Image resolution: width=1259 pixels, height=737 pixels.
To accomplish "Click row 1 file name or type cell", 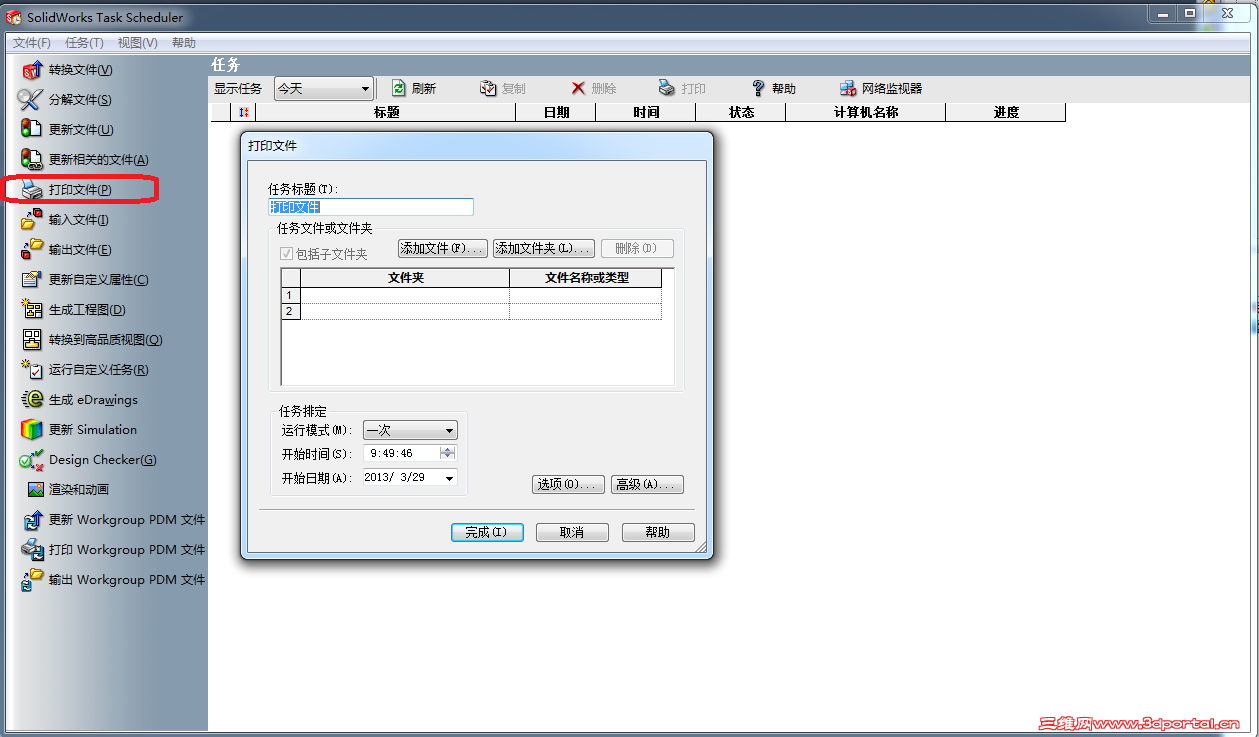I will coord(586,295).
